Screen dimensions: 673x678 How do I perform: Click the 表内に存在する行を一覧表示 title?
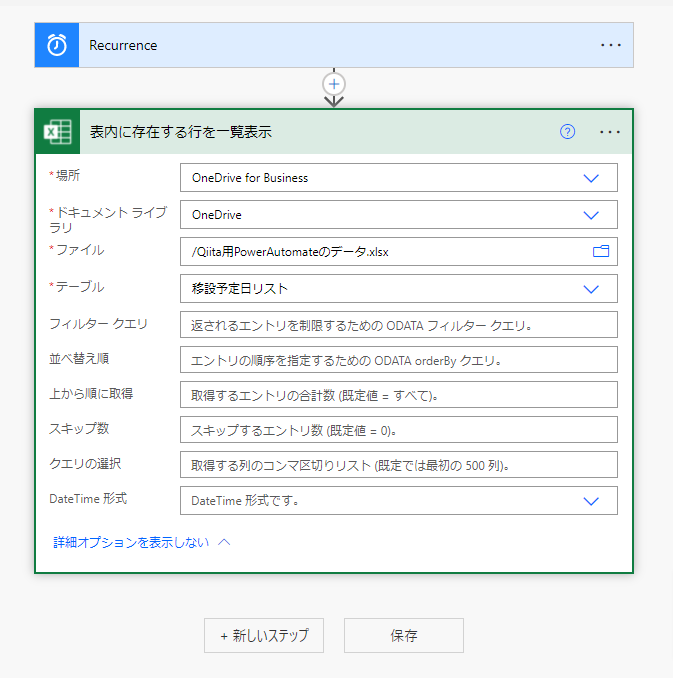[x=181, y=132]
